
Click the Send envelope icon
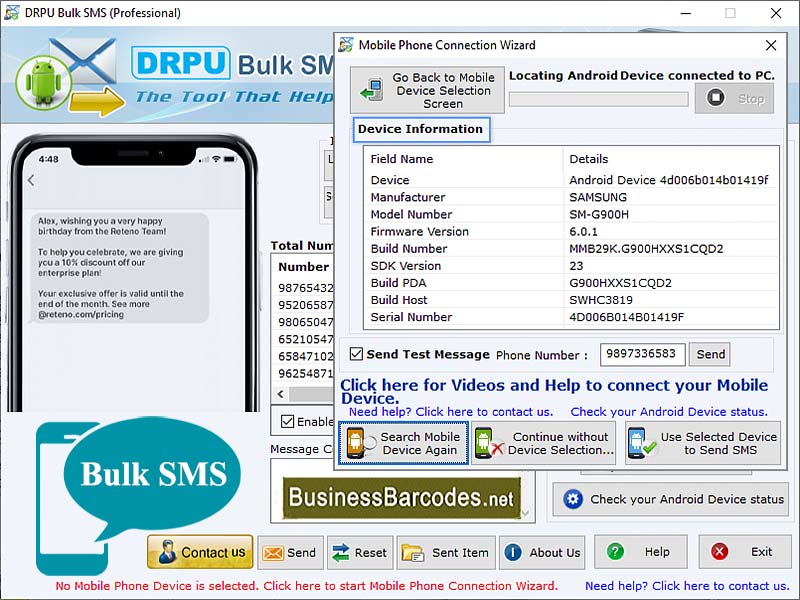pyautogui.click(x=273, y=551)
